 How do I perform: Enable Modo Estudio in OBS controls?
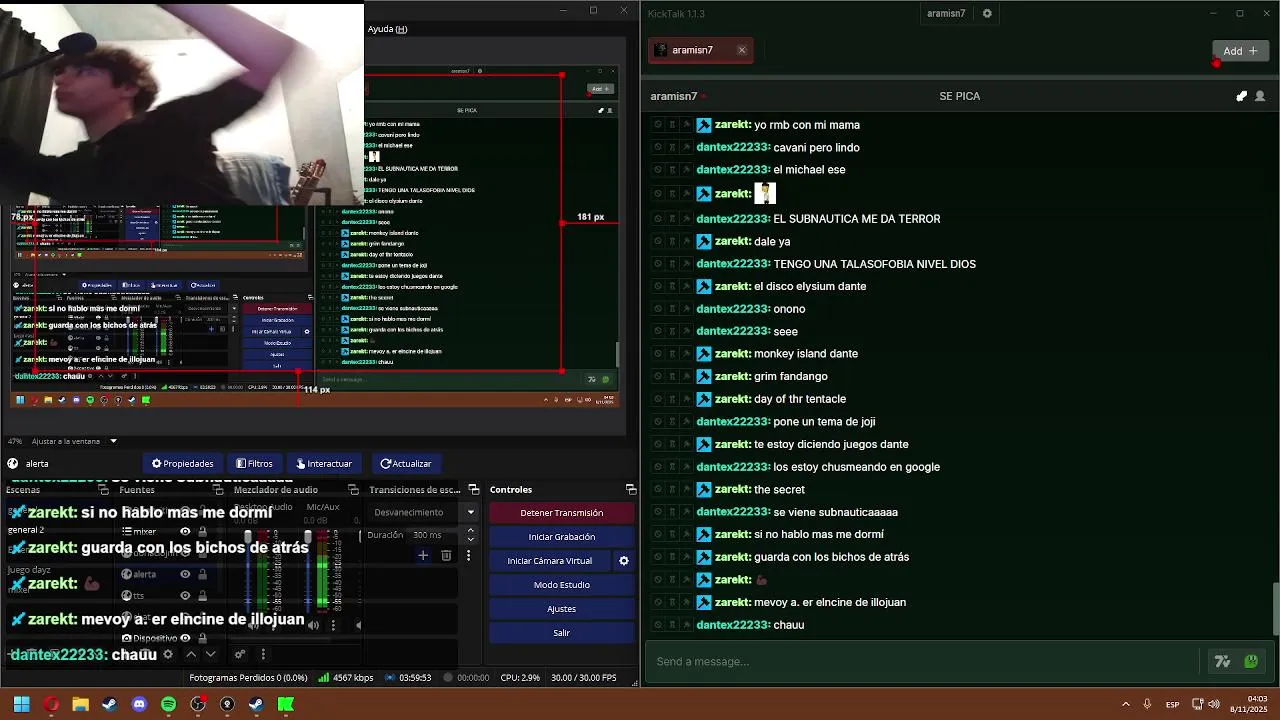[x=561, y=585]
